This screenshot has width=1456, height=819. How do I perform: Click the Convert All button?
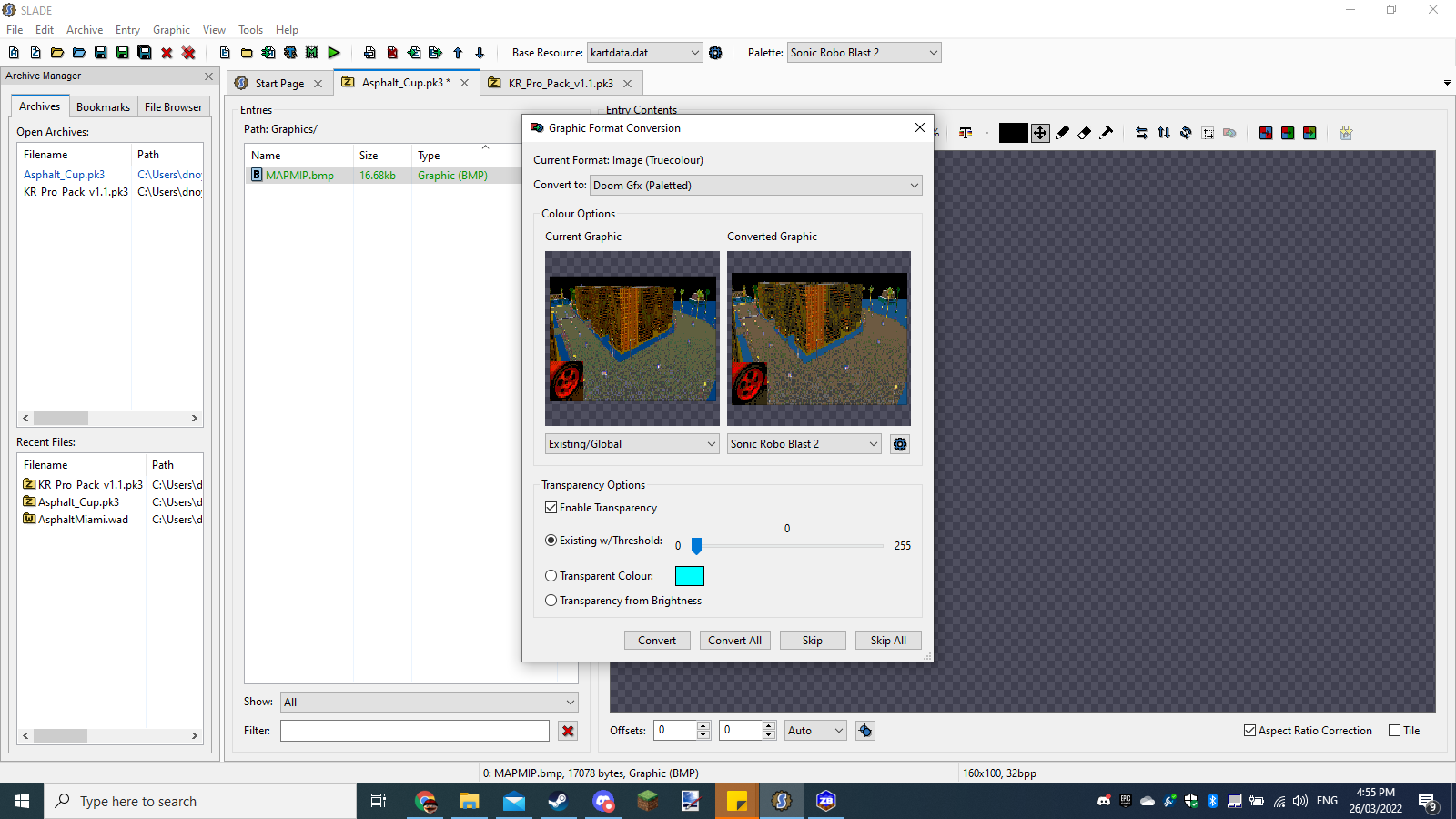(735, 641)
